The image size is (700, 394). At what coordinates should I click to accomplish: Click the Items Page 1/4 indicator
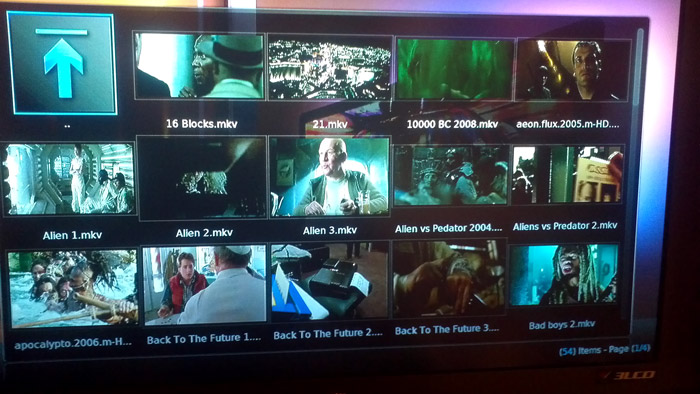coord(604,350)
